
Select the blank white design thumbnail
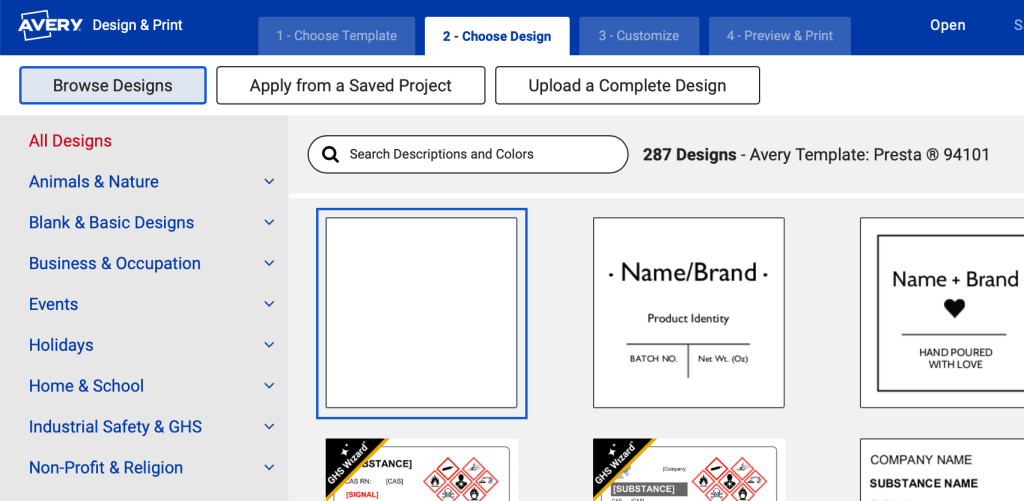(x=421, y=313)
